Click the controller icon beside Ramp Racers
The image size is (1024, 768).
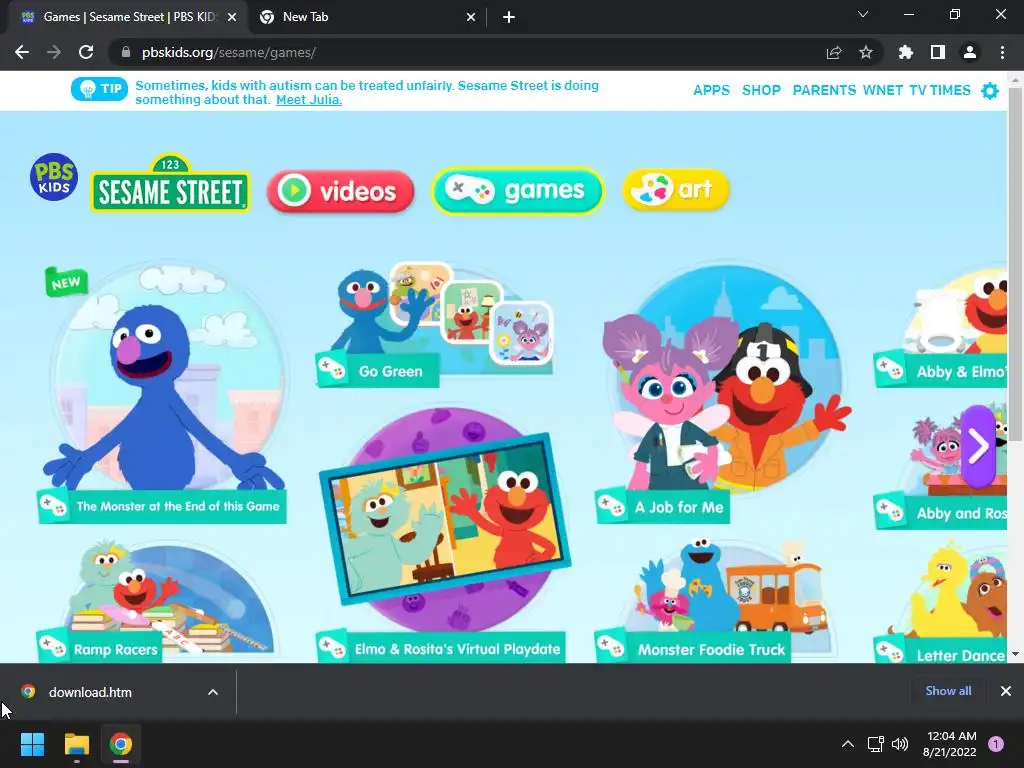point(52,647)
